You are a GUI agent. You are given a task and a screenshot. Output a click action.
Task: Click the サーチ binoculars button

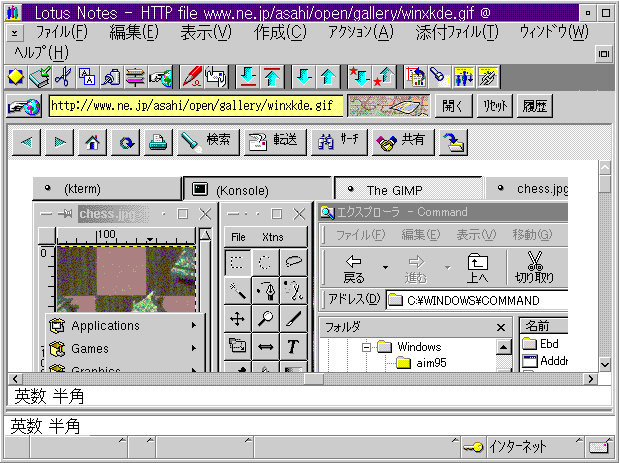(340, 142)
